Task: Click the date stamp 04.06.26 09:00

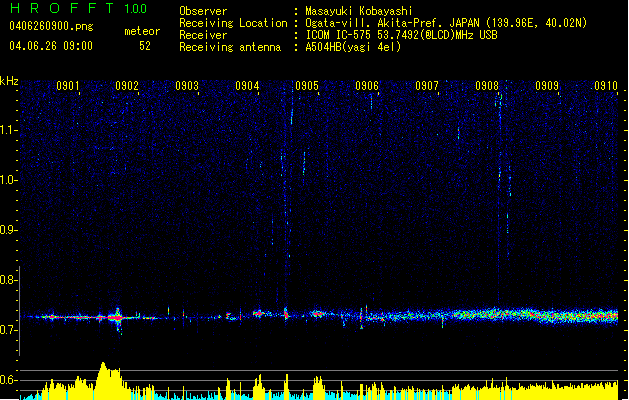Action: pyautogui.click(x=51, y=46)
